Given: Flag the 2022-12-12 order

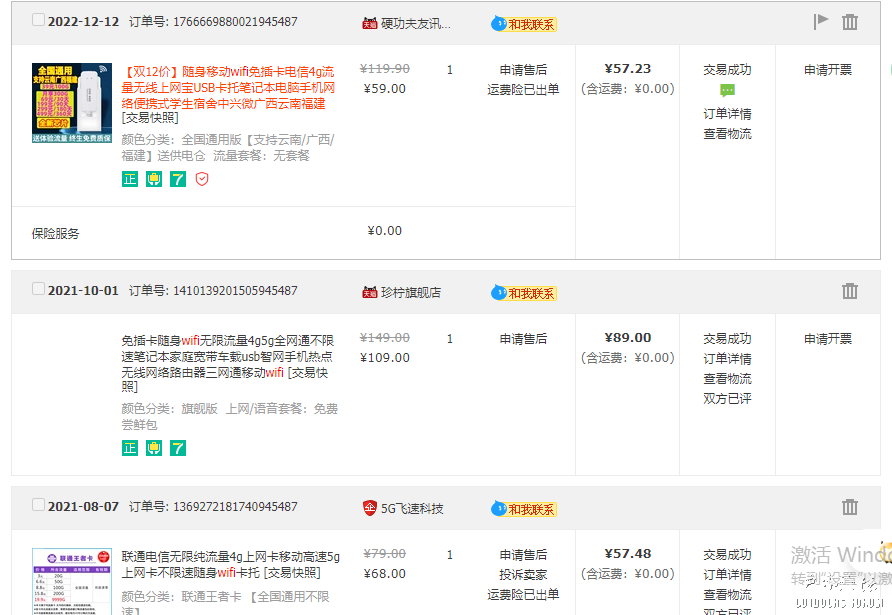Looking at the screenshot, I should tap(821, 21).
